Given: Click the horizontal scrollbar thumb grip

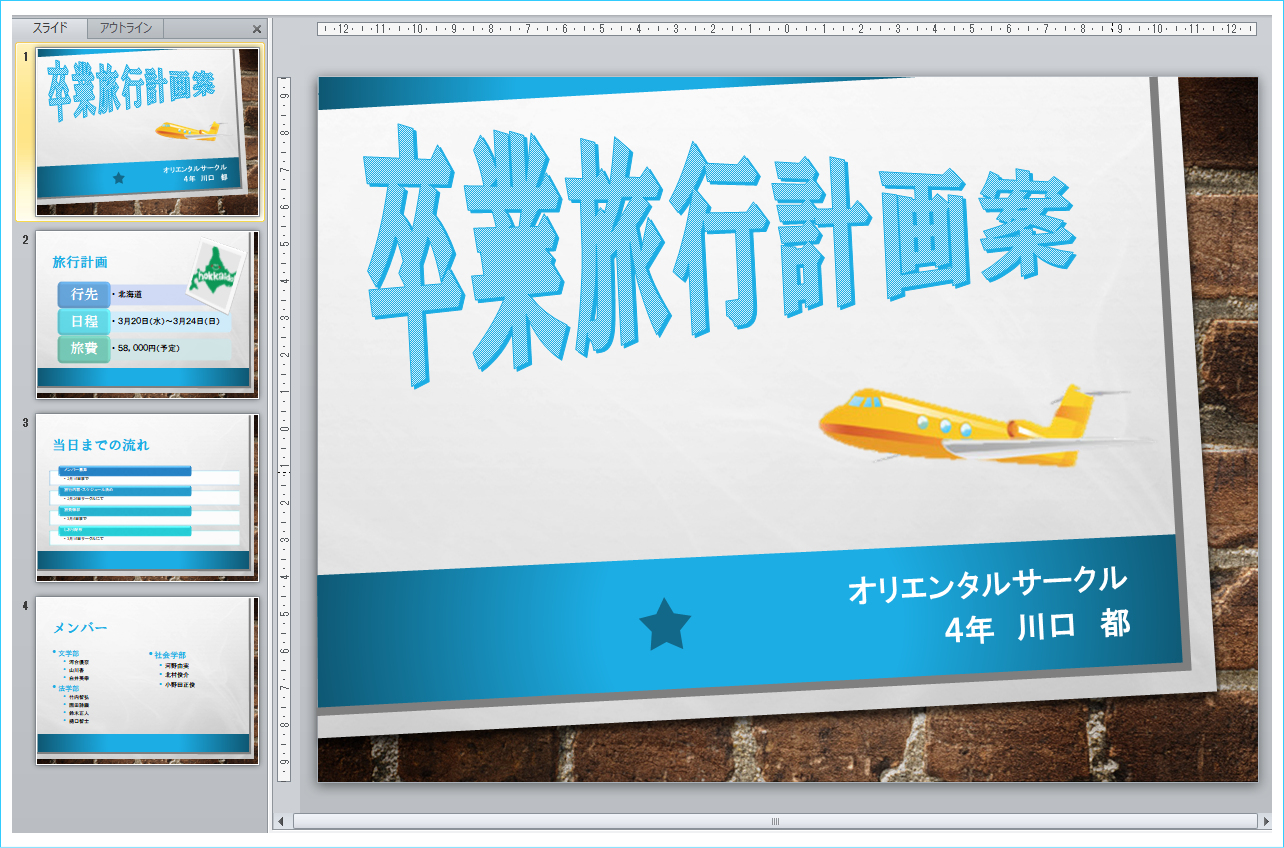Looking at the screenshot, I should point(774,821).
